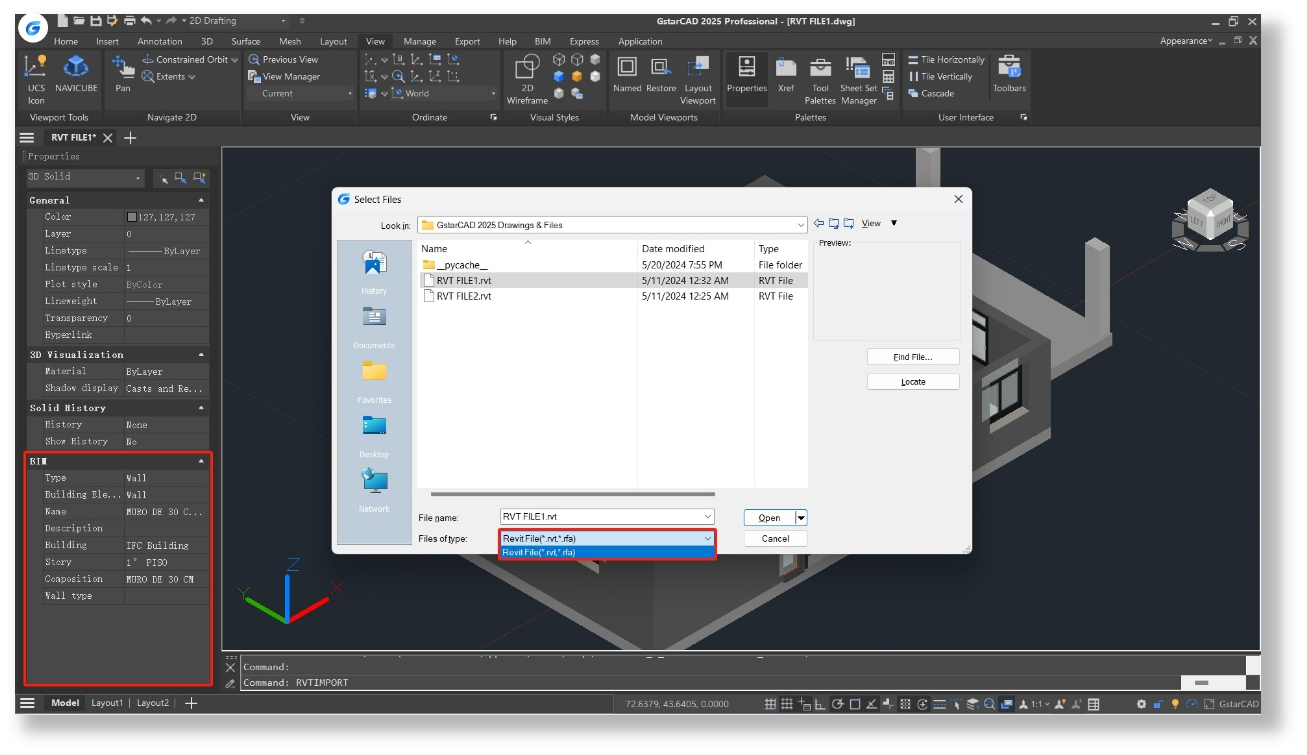Open the Files of type dropdown
Image resolution: width=1307 pixels, height=755 pixels.
[x=607, y=538]
